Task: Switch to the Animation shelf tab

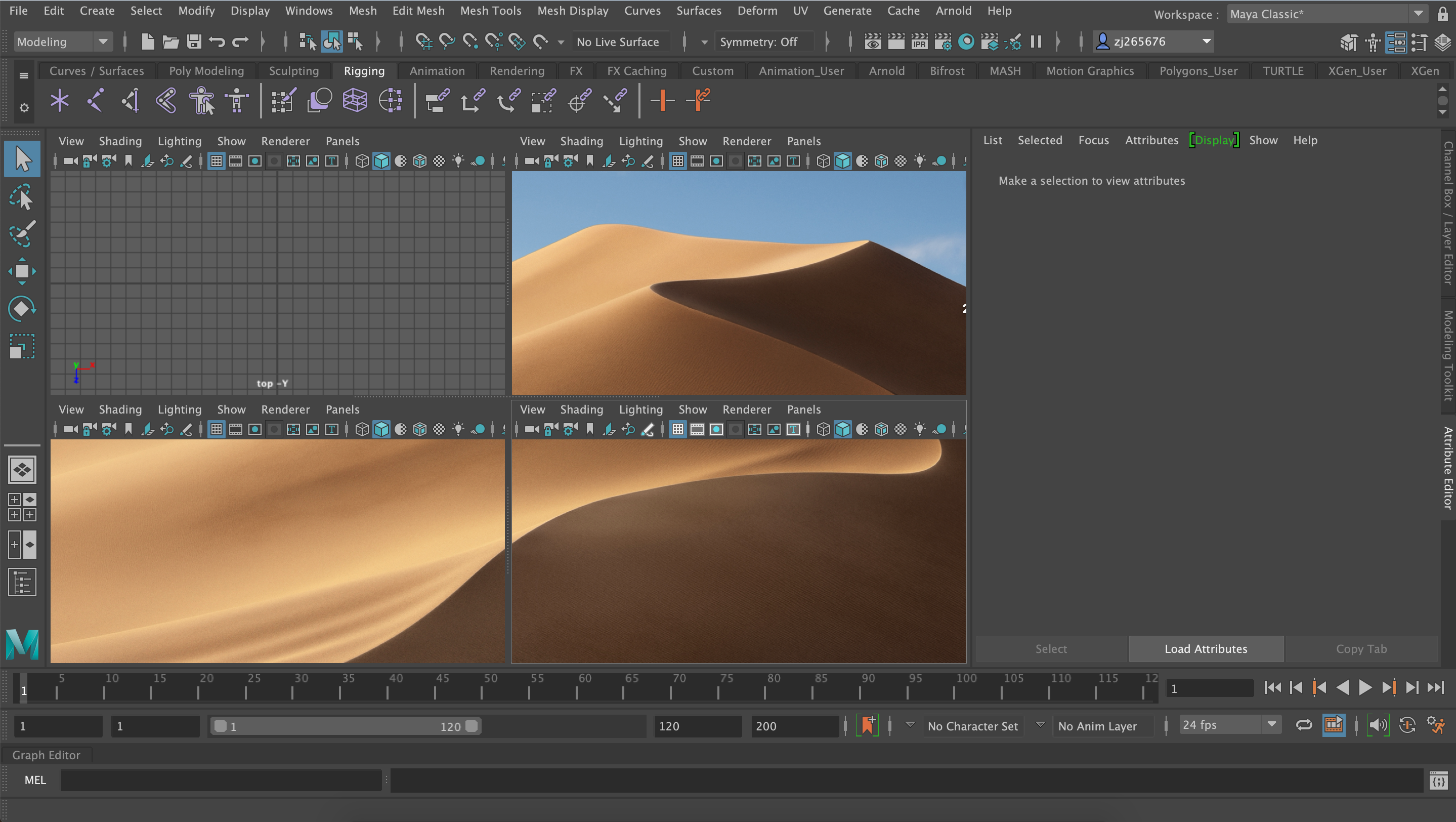Action: (437, 71)
